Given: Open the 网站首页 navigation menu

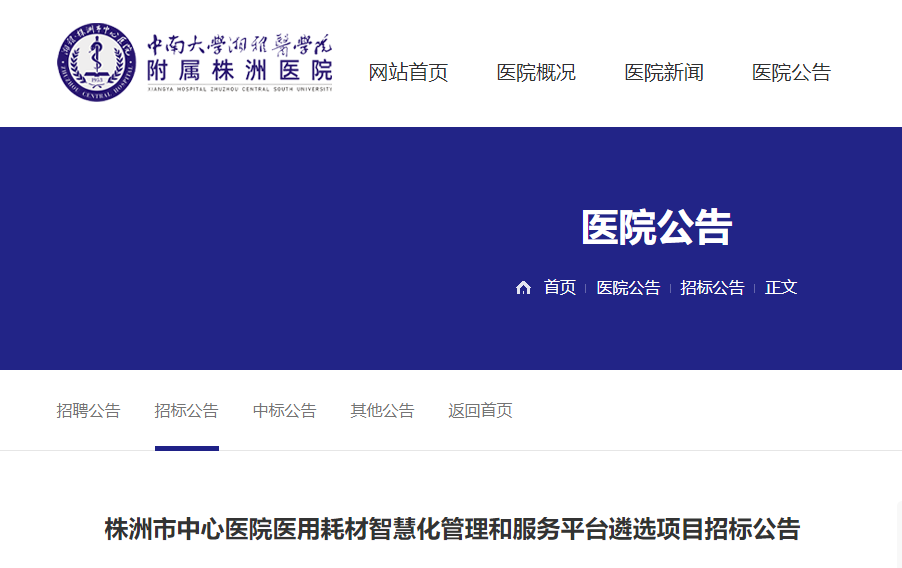Looking at the screenshot, I should (408, 73).
